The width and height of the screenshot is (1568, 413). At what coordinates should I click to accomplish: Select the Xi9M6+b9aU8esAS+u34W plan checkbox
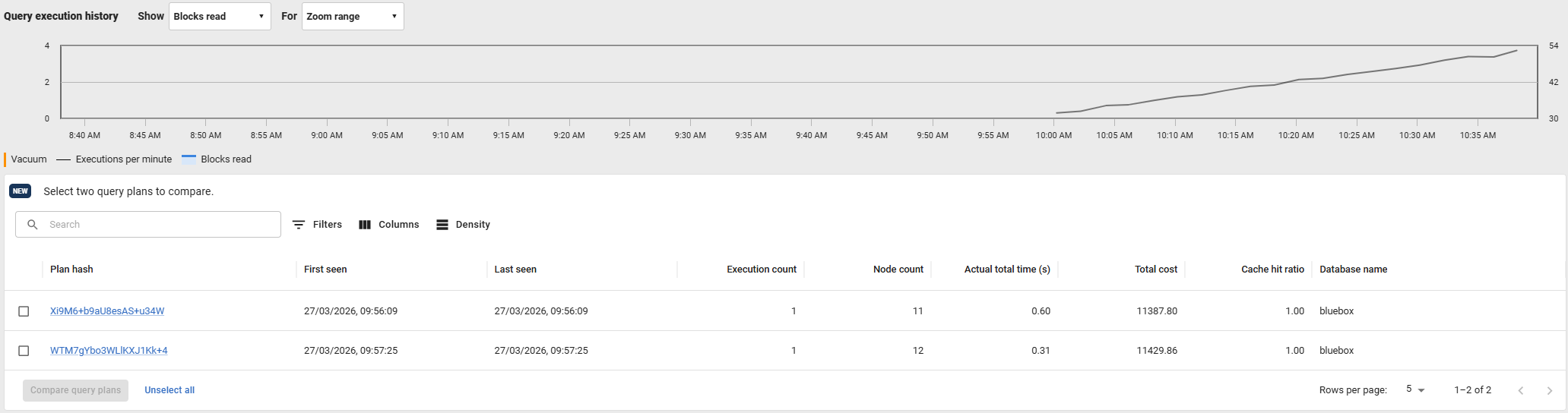(x=24, y=311)
